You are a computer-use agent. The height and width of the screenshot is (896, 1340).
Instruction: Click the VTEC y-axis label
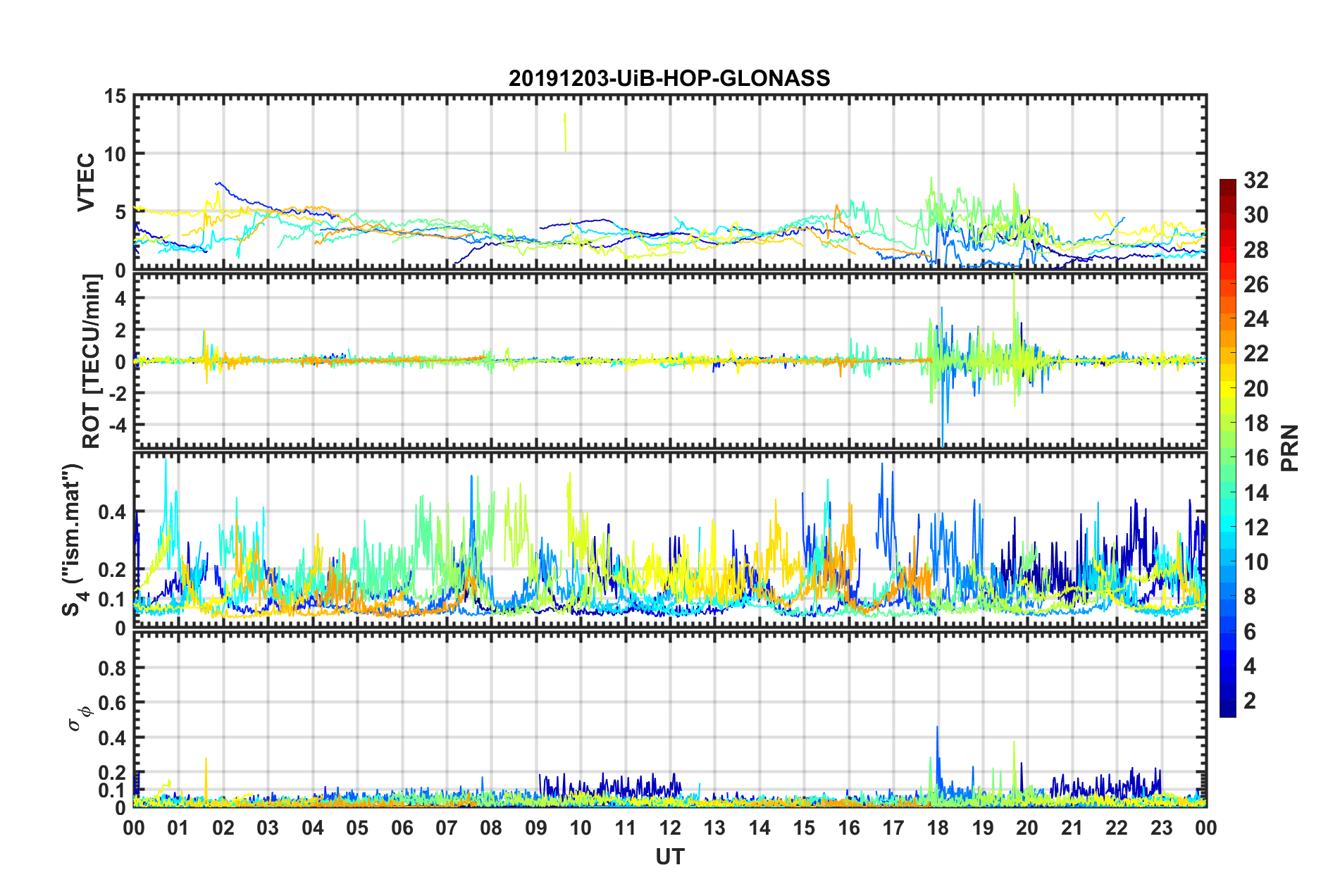pyautogui.click(x=86, y=182)
